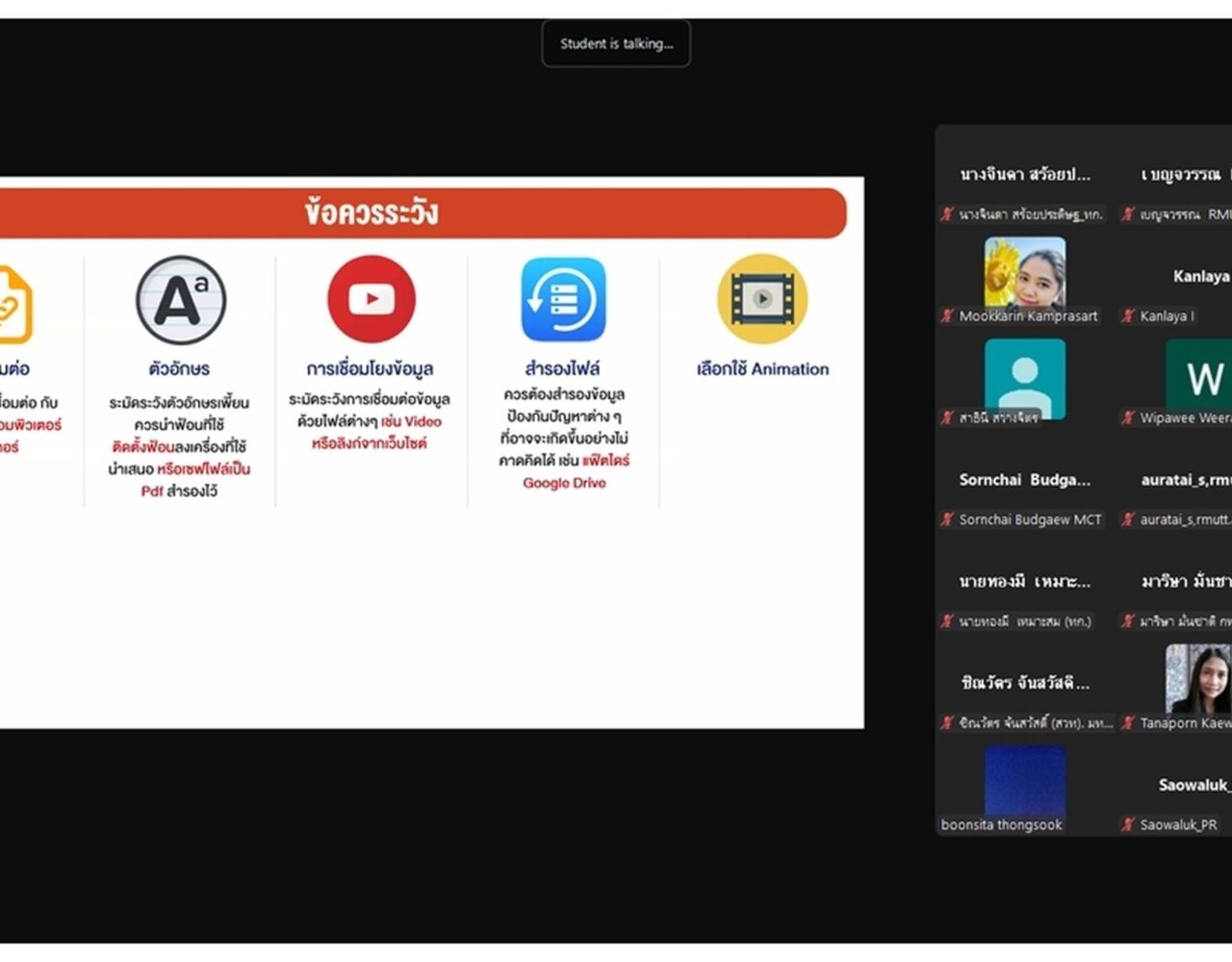Screen dimensions: 1232x962
Task: Click the muted mic icon beside Tanaporn Kaew
Action: 1128,722
